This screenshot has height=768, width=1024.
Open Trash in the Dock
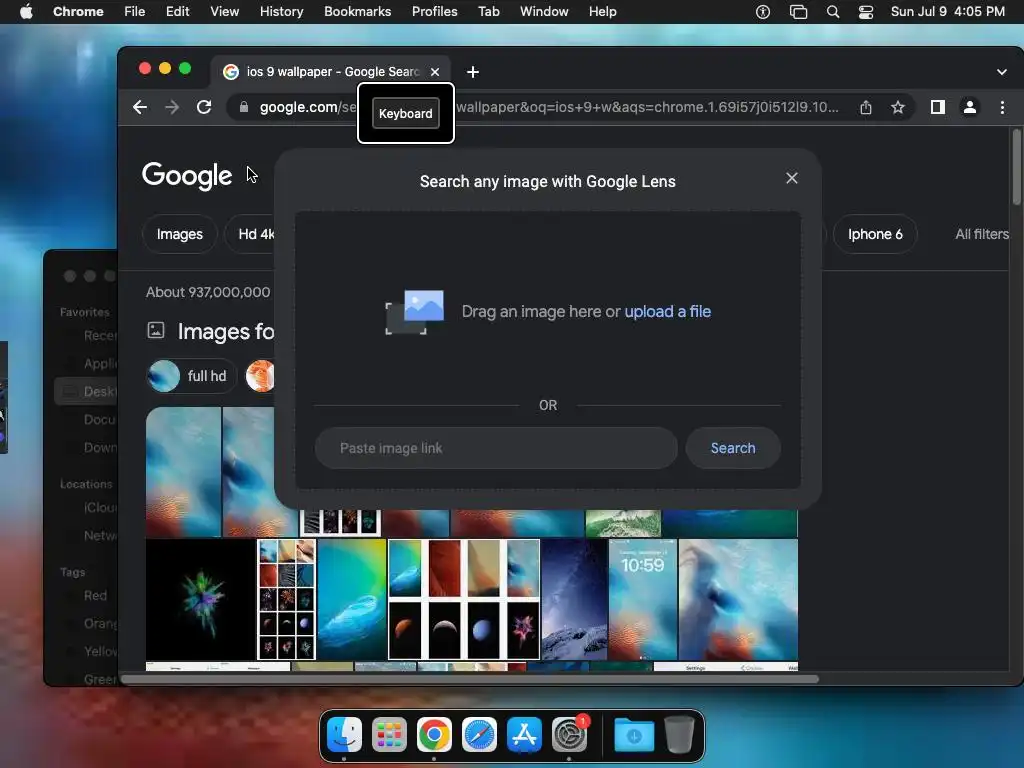coord(679,735)
